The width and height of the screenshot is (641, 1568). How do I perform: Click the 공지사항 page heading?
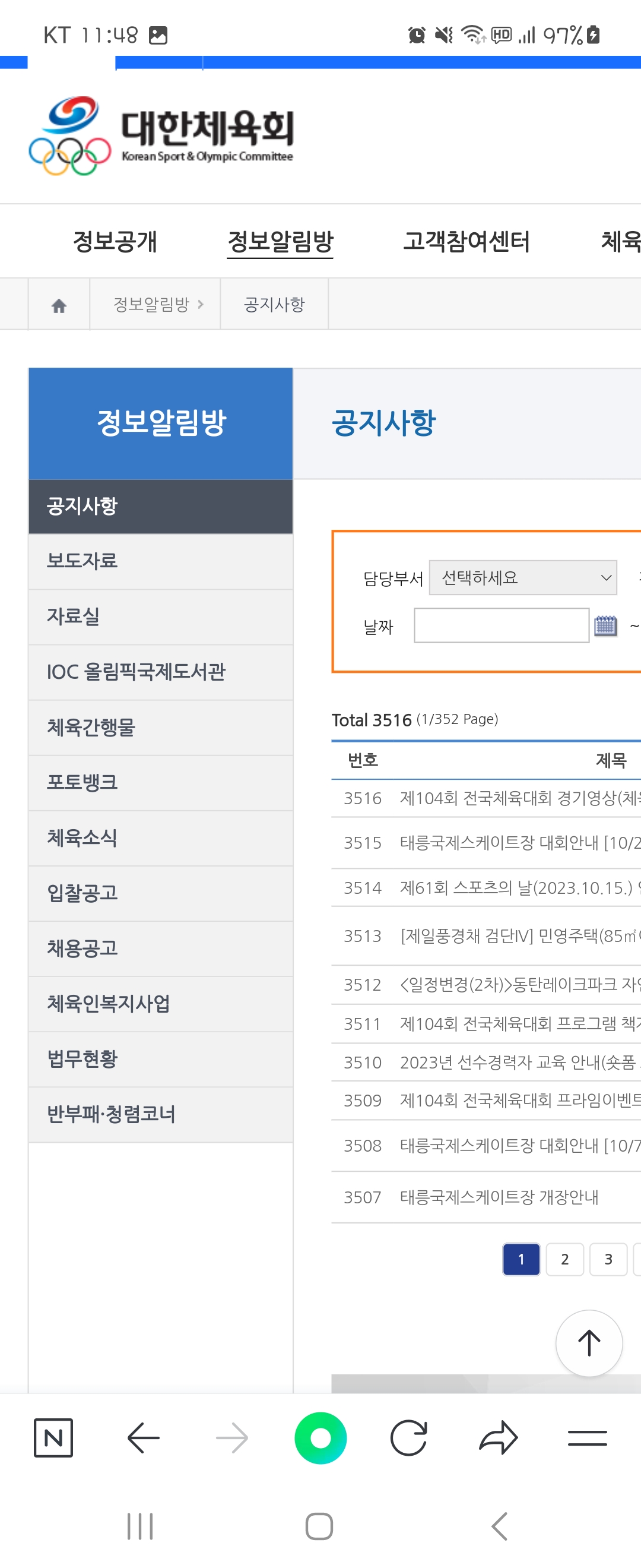click(x=384, y=422)
